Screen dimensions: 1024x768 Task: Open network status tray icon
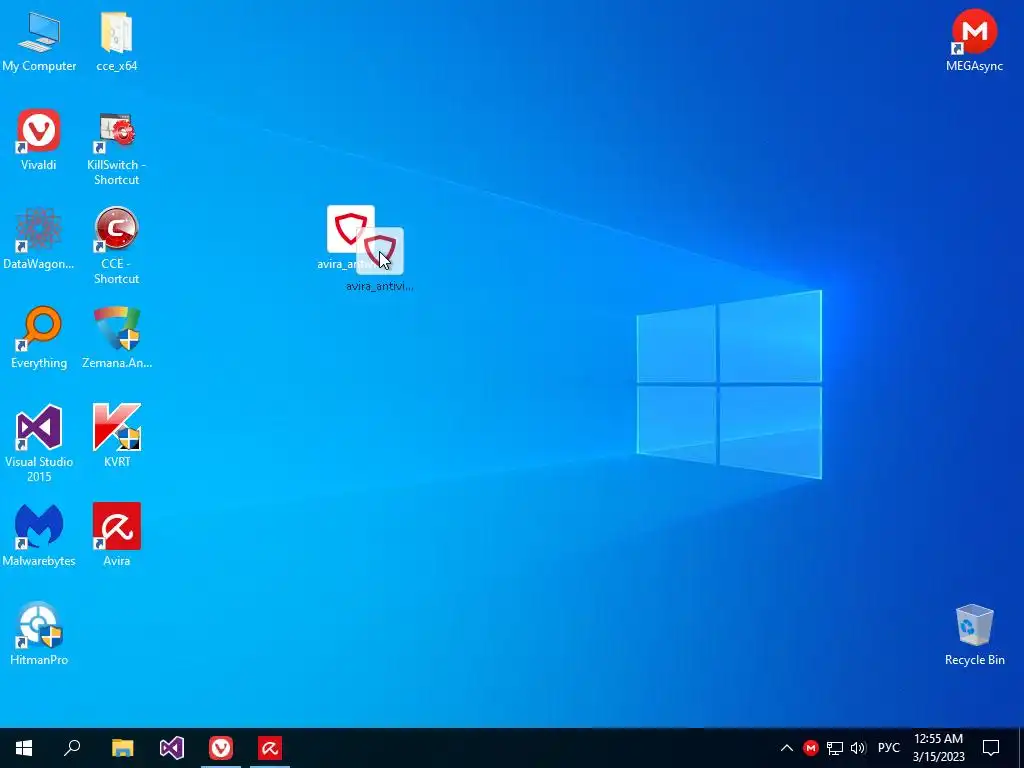click(835, 748)
